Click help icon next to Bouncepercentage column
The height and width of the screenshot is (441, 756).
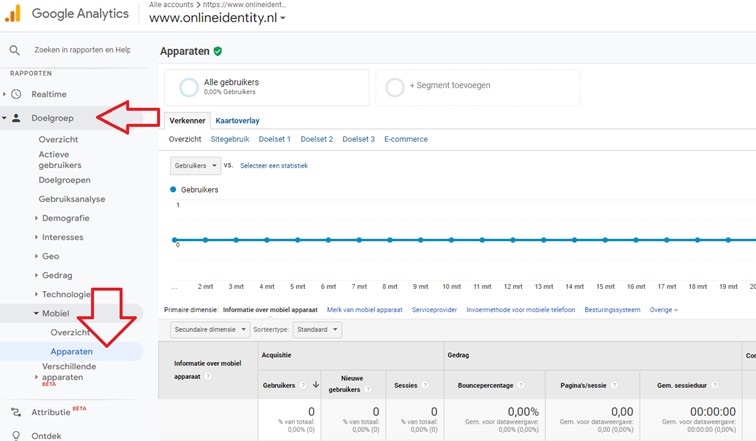point(525,384)
